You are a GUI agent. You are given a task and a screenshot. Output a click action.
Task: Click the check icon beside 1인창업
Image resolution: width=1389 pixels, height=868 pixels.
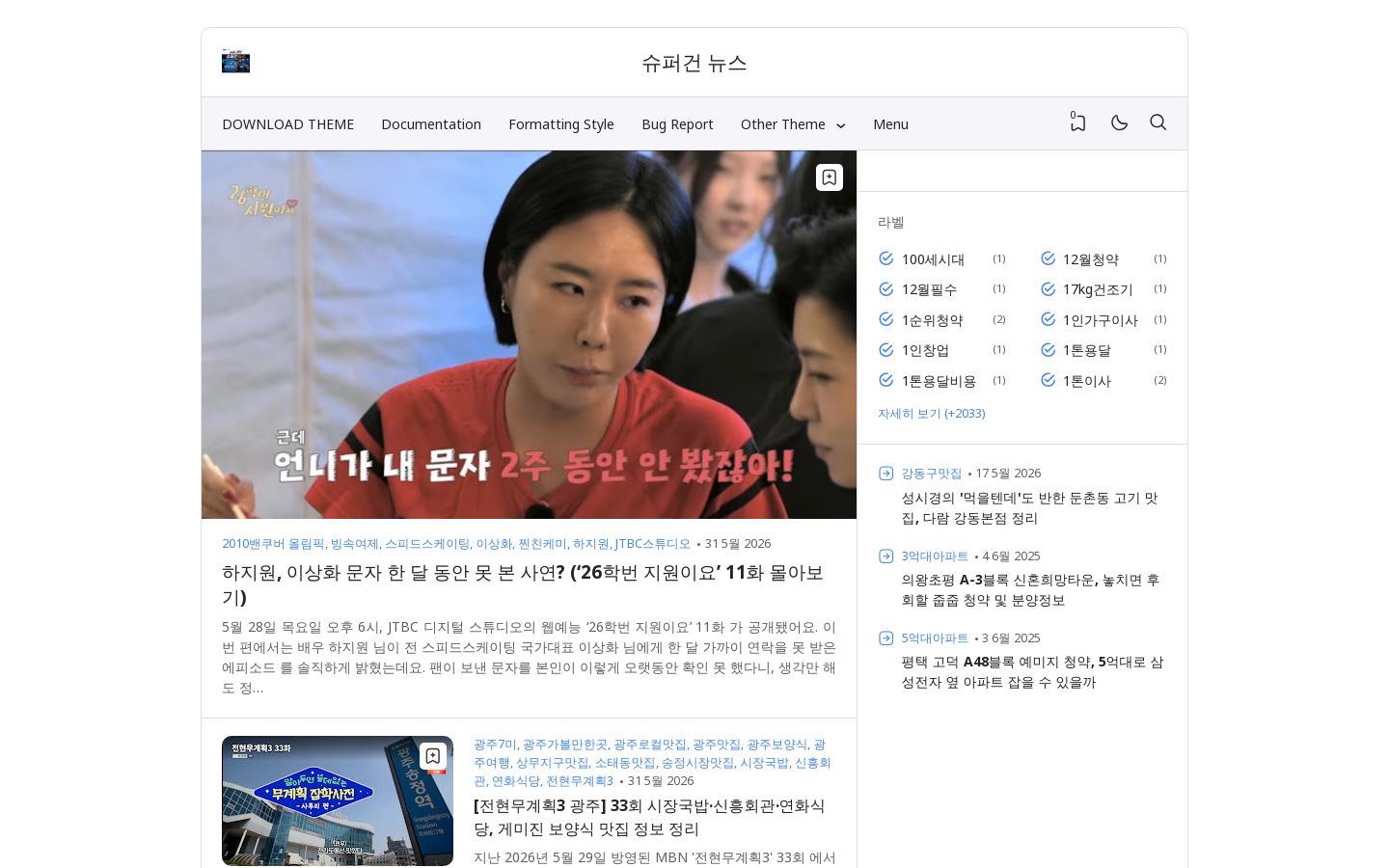885,350
